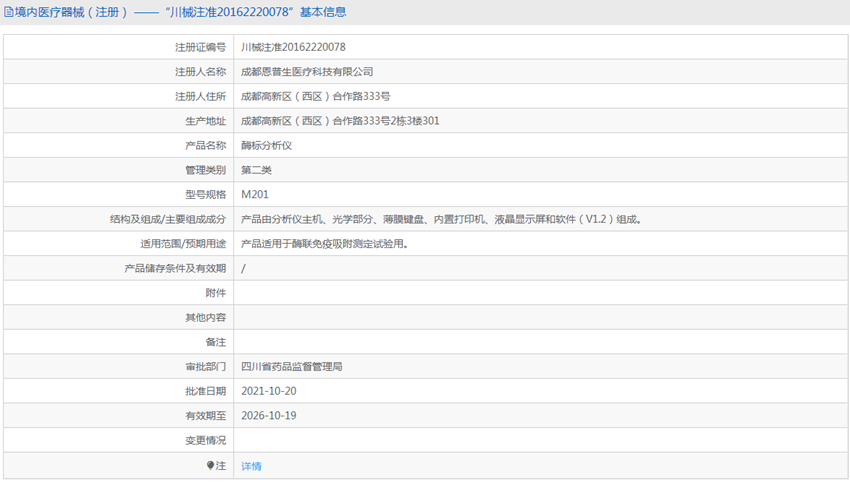The width and height of the screenshot is (850, 482).
Task: Click the 审批部门 label
Action: (x=205, y=367)
